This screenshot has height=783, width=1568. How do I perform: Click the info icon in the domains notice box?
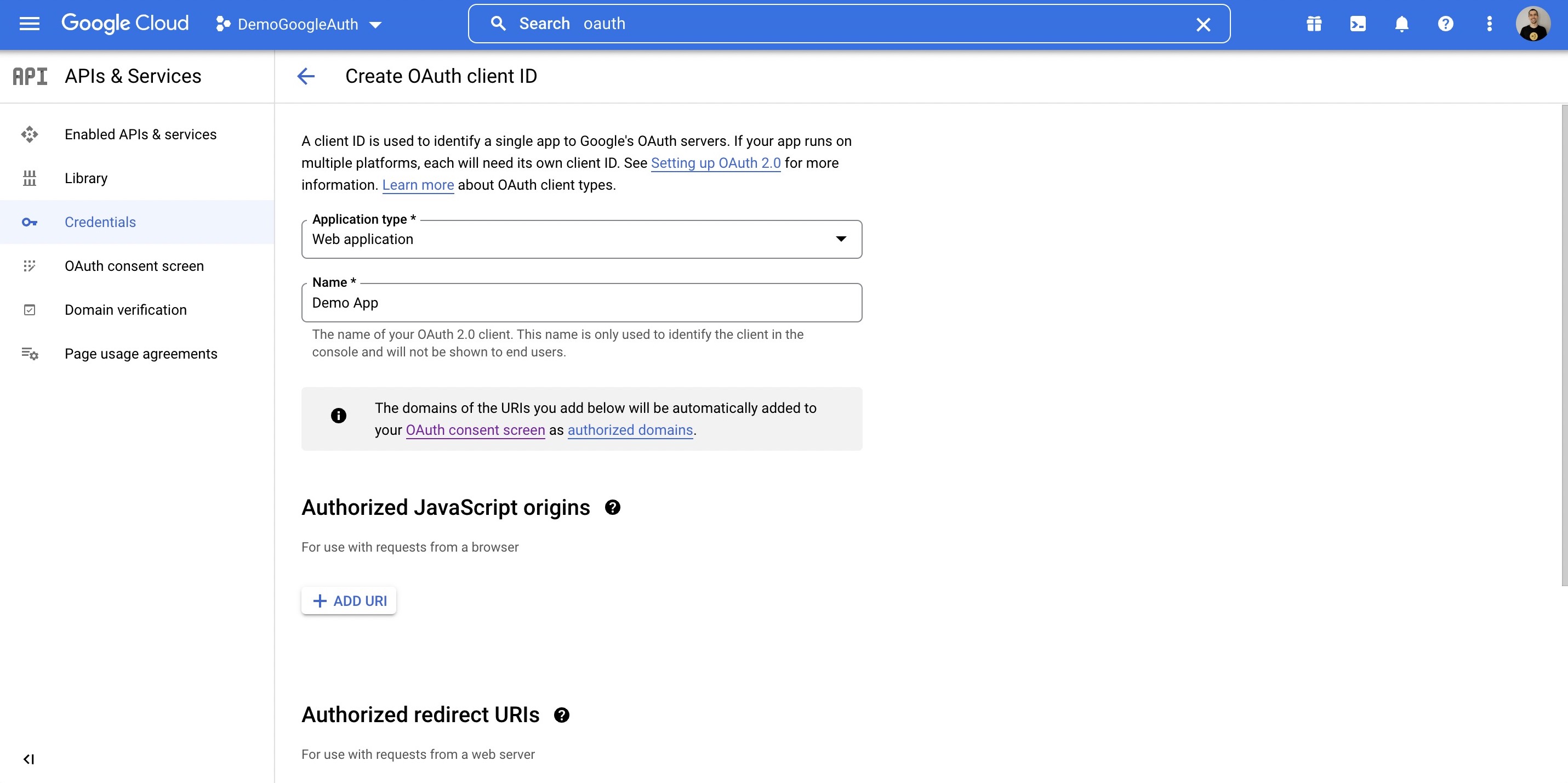pos(339,416)
